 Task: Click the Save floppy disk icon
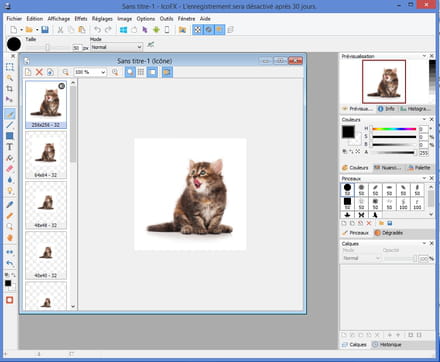[x=45, y=30]
